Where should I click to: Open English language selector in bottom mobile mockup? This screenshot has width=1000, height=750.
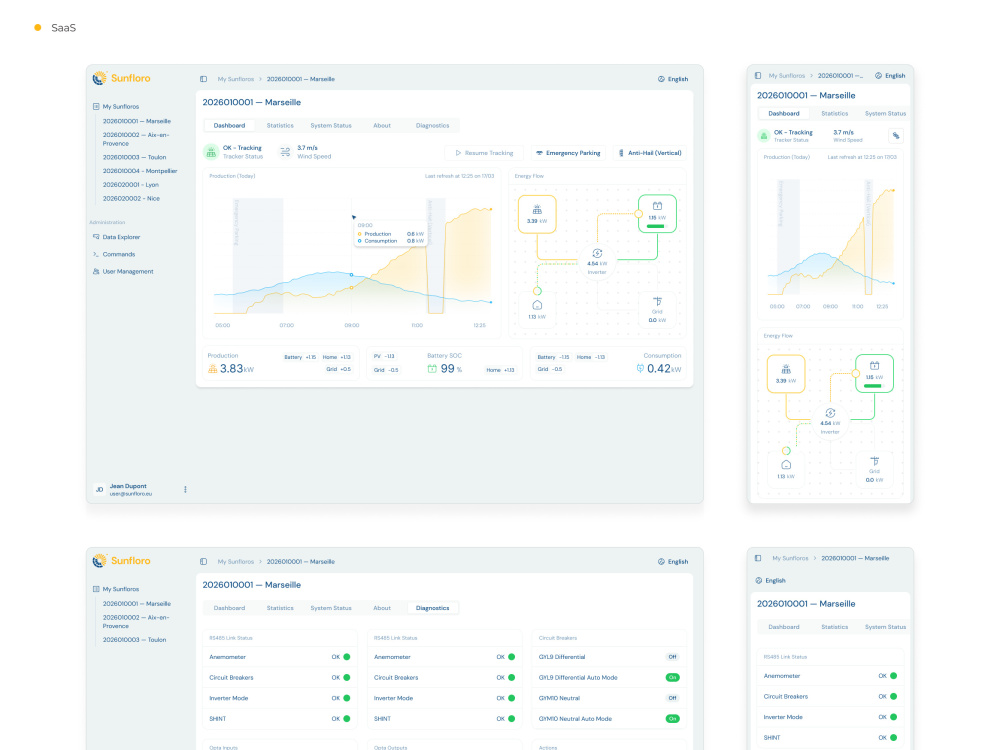(x=770, y=580)
